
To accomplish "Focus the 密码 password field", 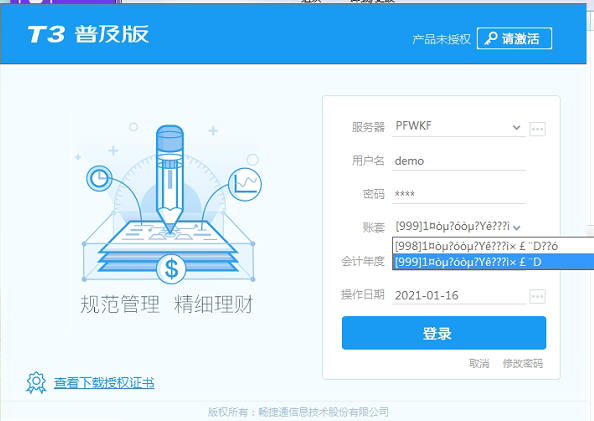I will click(459, 194).
